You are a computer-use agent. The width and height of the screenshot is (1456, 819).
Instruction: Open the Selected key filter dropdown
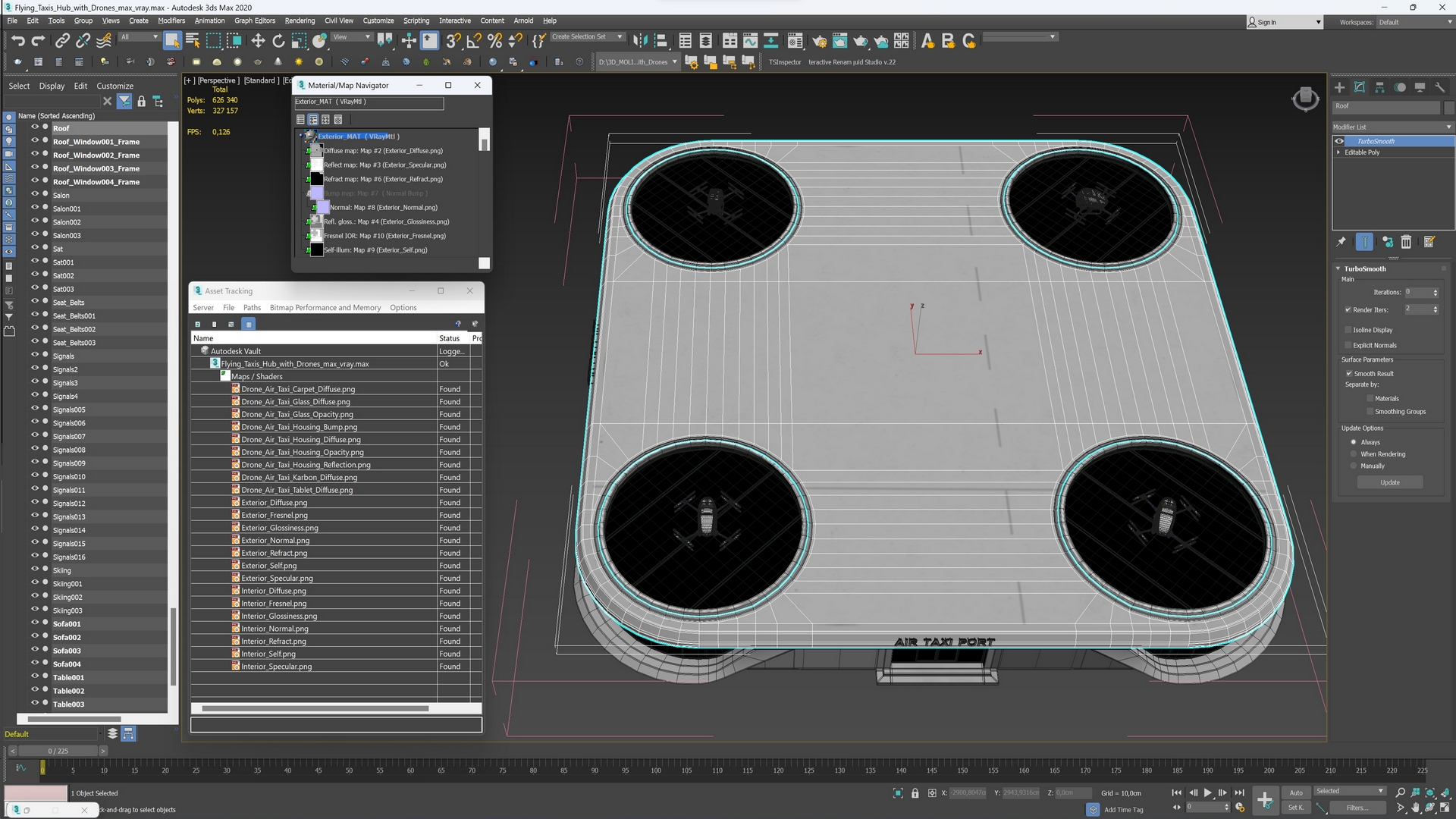1350,791
